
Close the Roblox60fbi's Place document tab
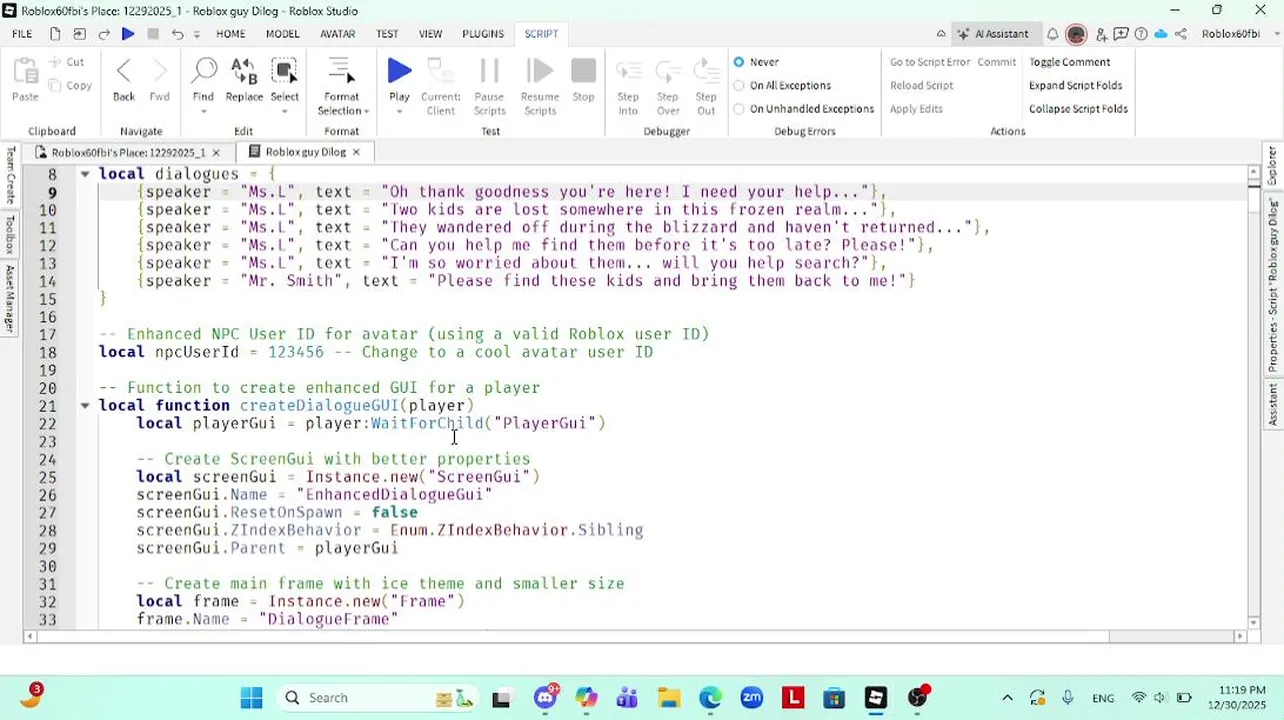tap(215, 153)
